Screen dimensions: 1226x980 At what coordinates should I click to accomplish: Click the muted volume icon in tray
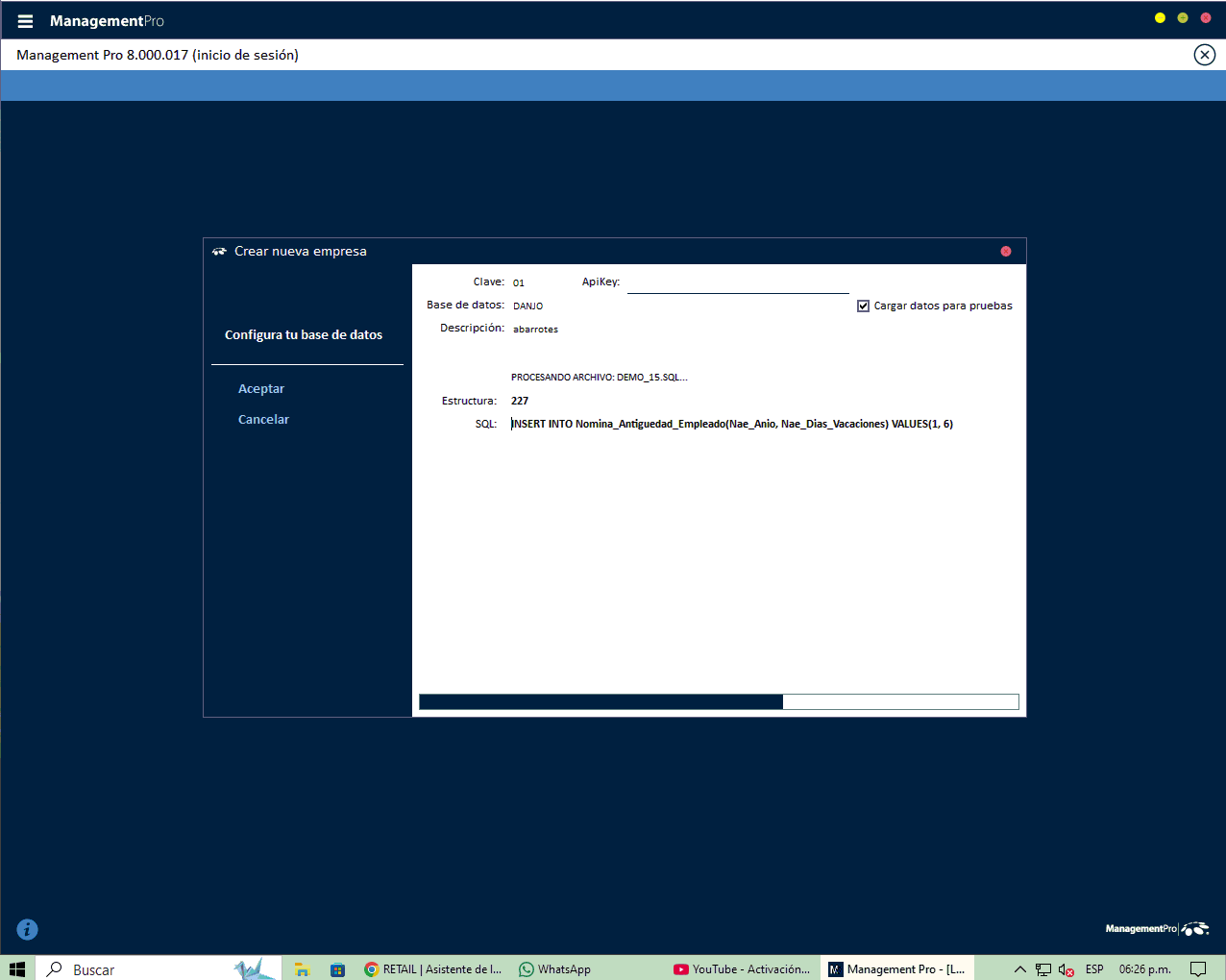(x=1066, y=969)
